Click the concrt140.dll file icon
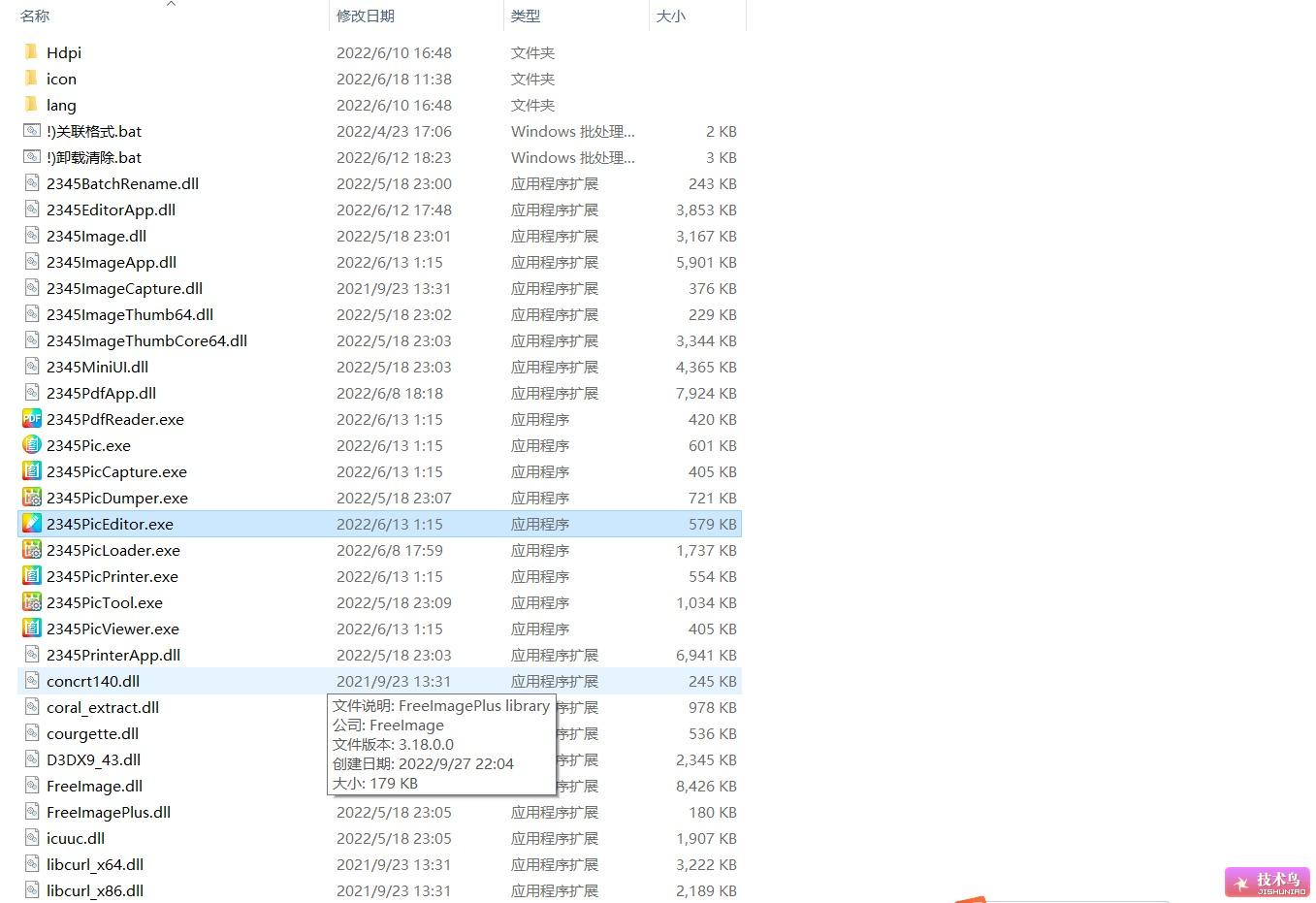1316x903 pixels. (31, 681)
